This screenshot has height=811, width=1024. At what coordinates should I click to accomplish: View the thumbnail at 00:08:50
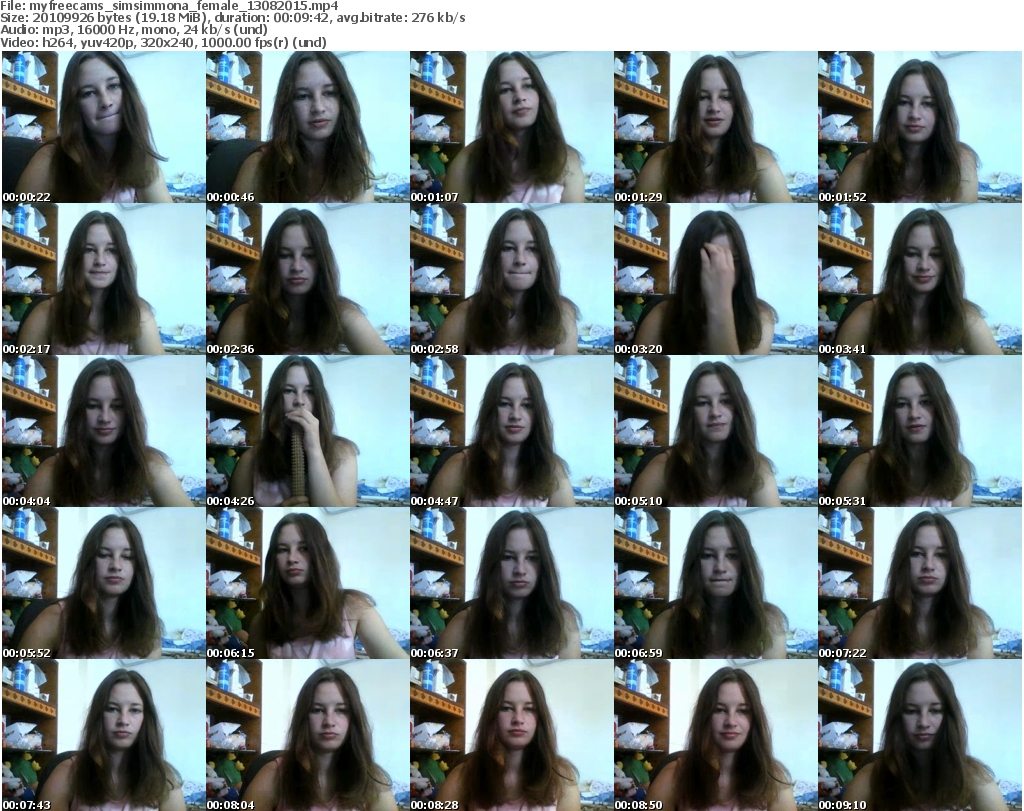pos(715,735)
